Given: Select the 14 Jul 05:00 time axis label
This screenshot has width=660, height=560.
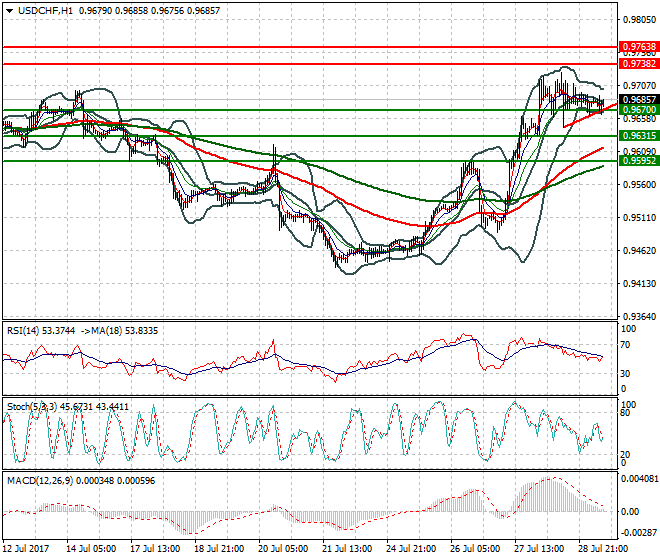Looking at the screenshot, I should coord(91,549).
